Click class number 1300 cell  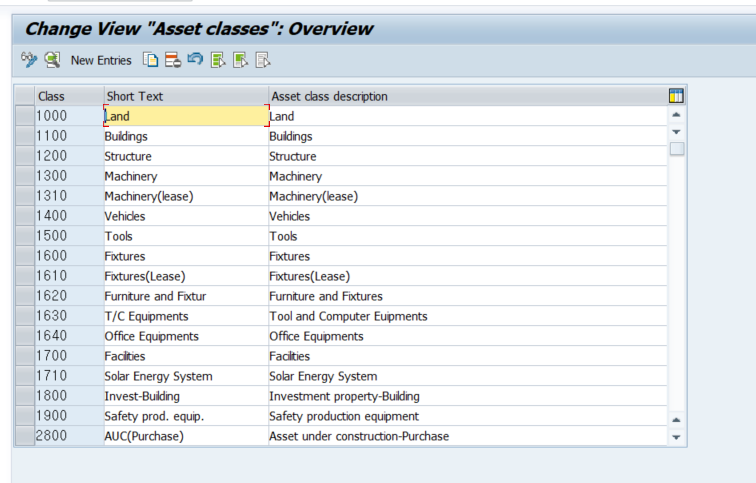69,176
